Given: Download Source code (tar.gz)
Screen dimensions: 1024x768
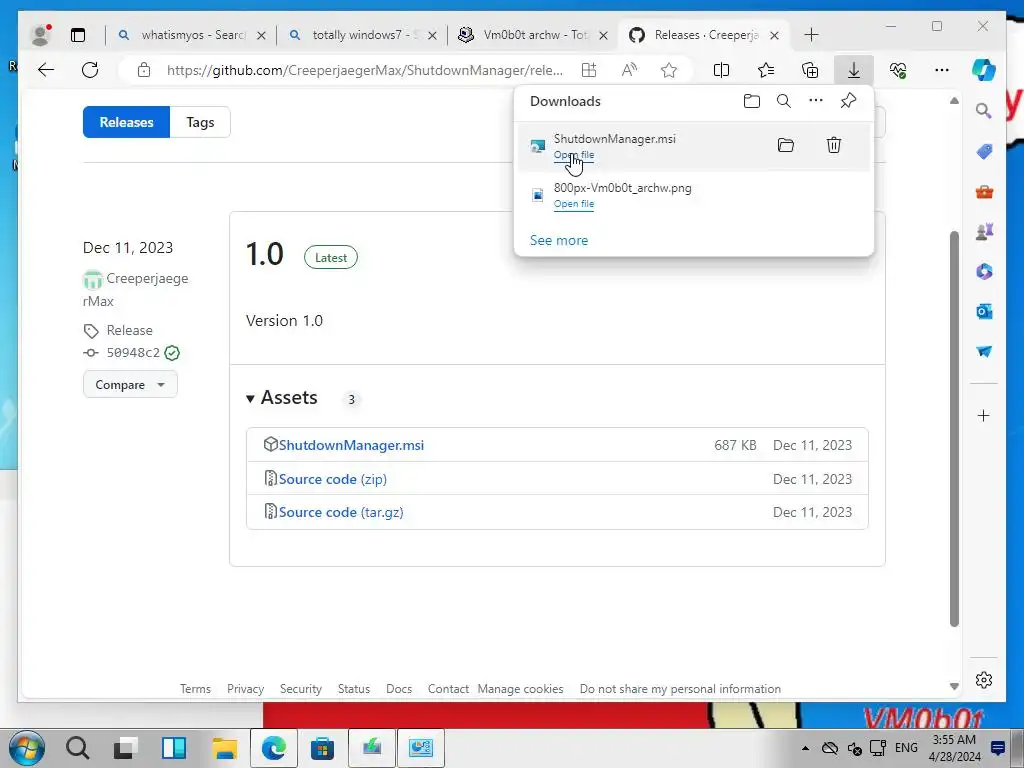Looking at the screenshot, I should click(341, 513).
